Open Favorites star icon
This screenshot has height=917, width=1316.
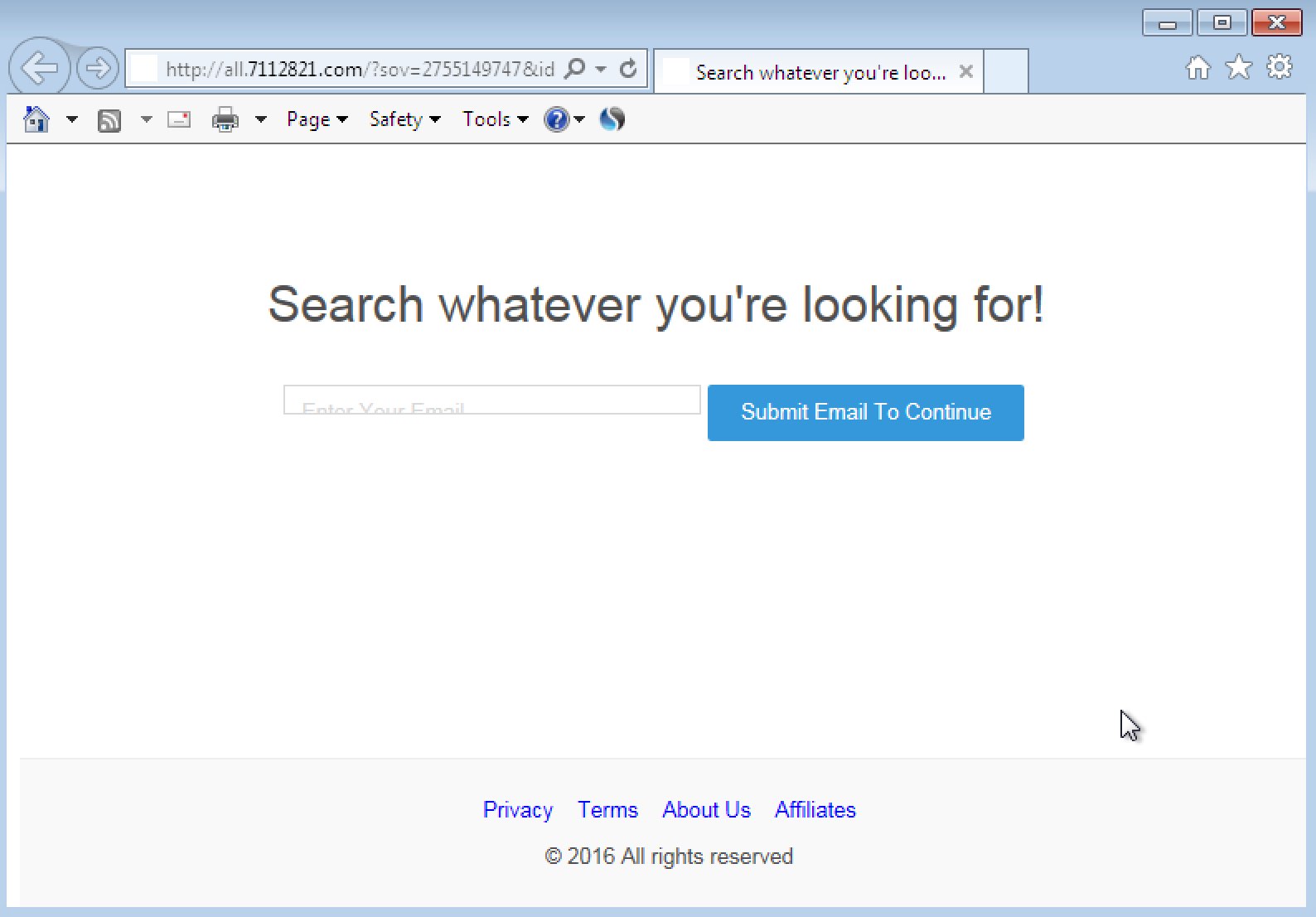(x=1238, y=67)
